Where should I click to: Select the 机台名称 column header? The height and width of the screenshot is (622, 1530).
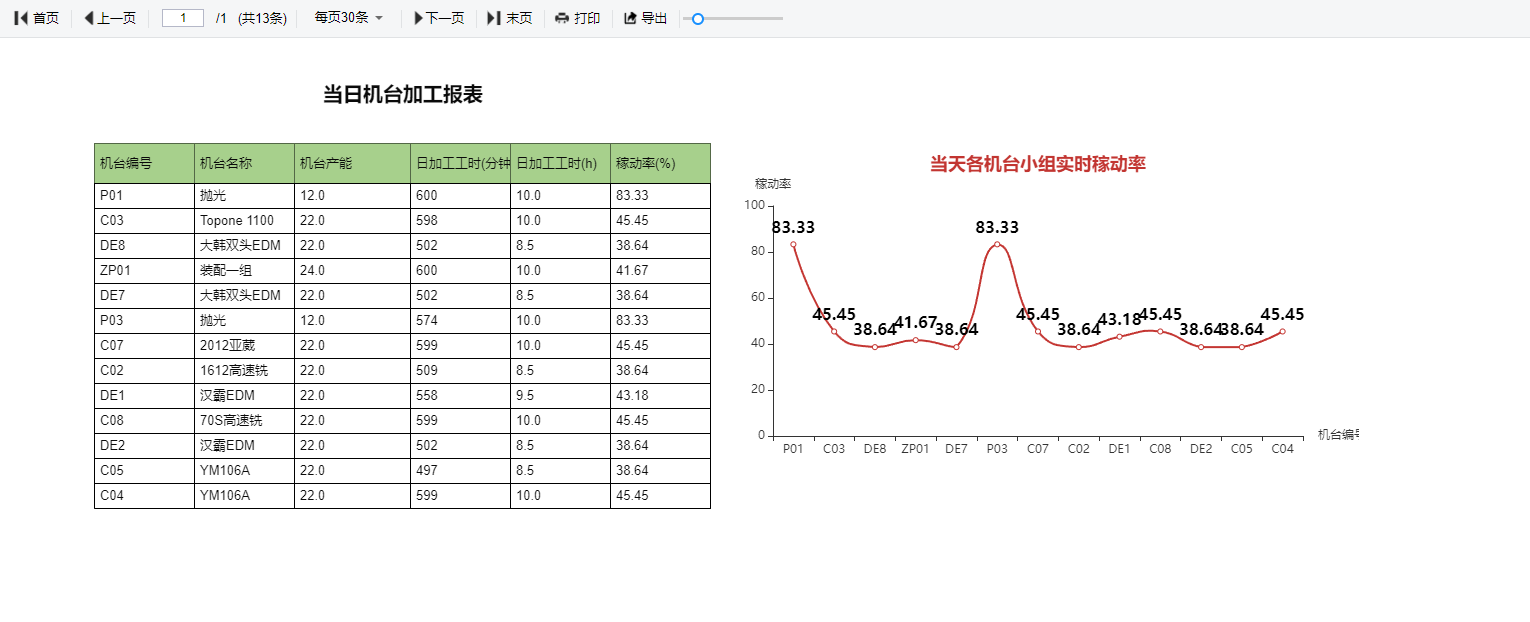pos(245,163)
